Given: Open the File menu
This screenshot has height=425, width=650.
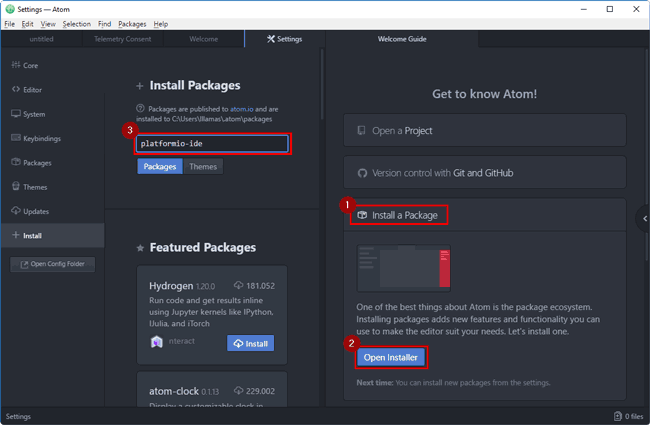Looking at the screenshot, I should (10, 24).
